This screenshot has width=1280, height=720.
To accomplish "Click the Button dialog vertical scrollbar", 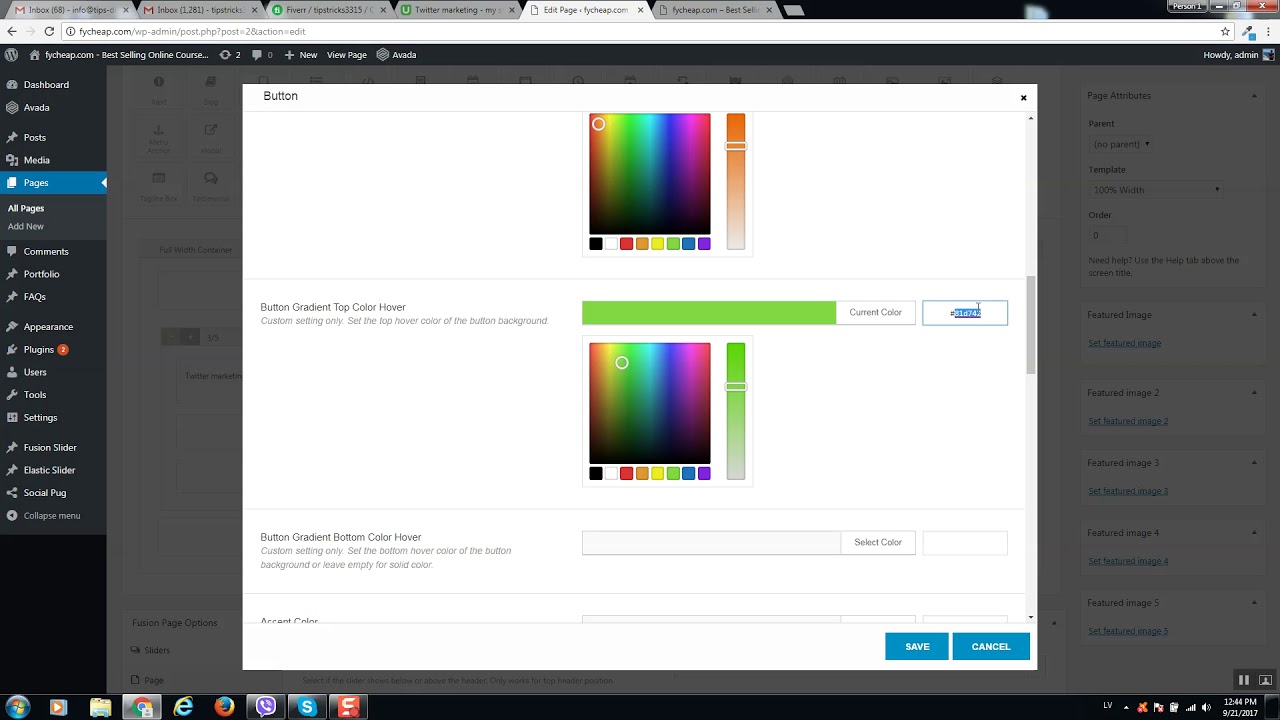I will pyautogui.click(x=1031, y=325).
